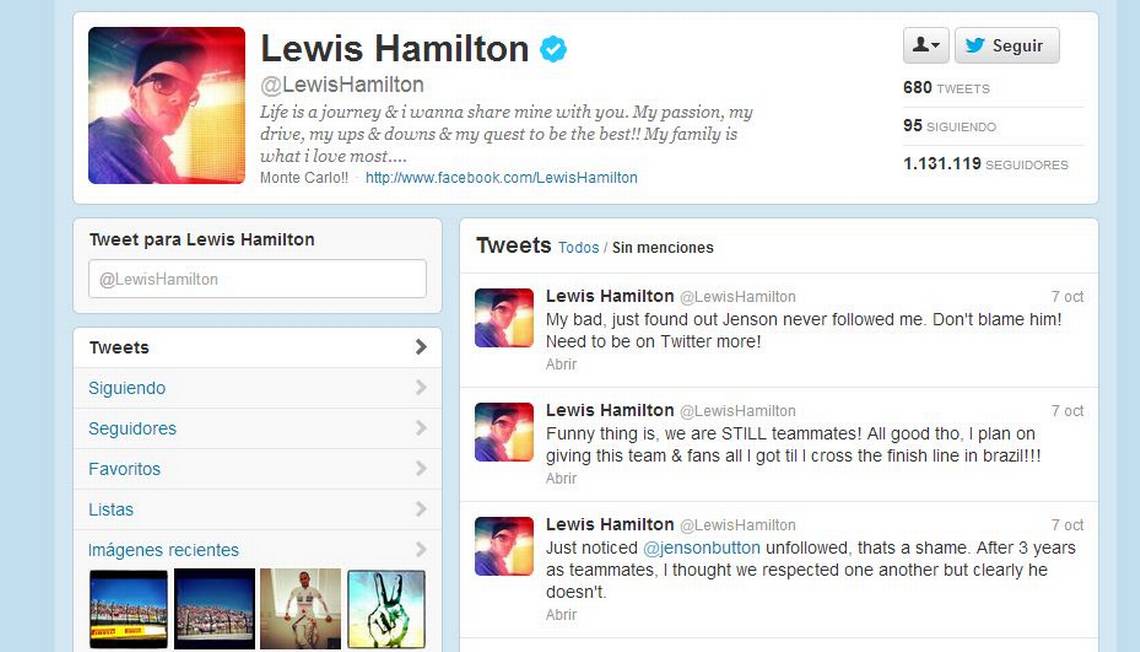Click Abrir under the 'My bad' tweet
Image resolution: width=1140 pixels, height=652 pixels.
(x=561, y=364)
